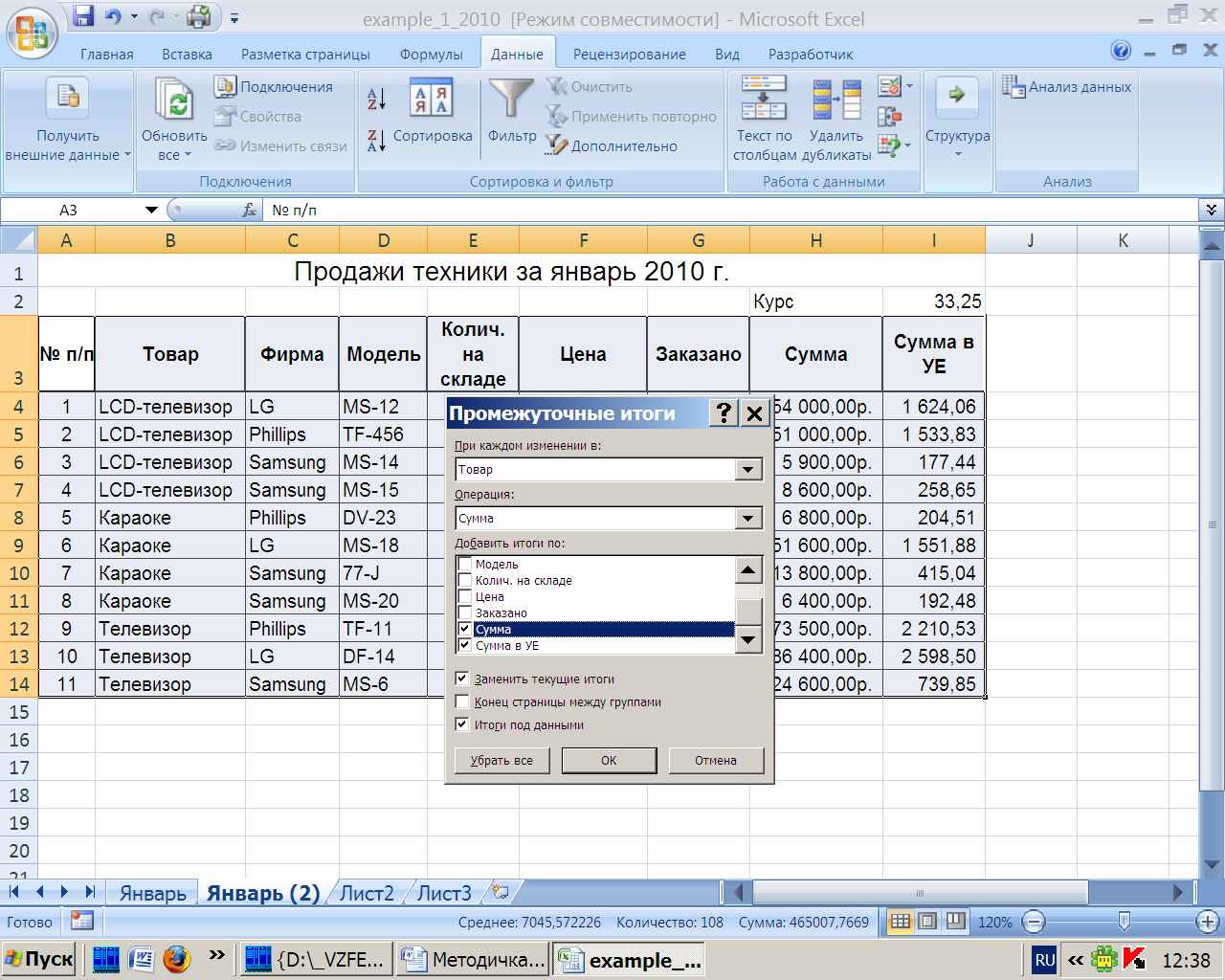
Task: Switch to Формулы ribbon tab
Action: click(431, 55)
